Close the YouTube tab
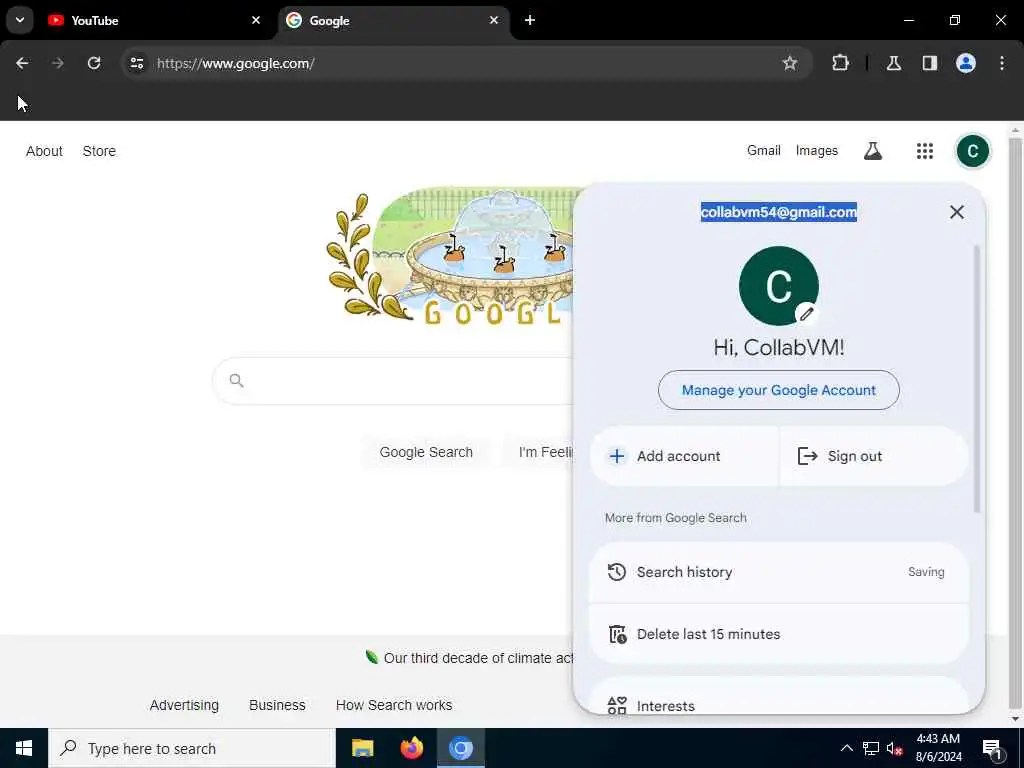Viewport: 1024px width, 768px height. click(255, 20)
